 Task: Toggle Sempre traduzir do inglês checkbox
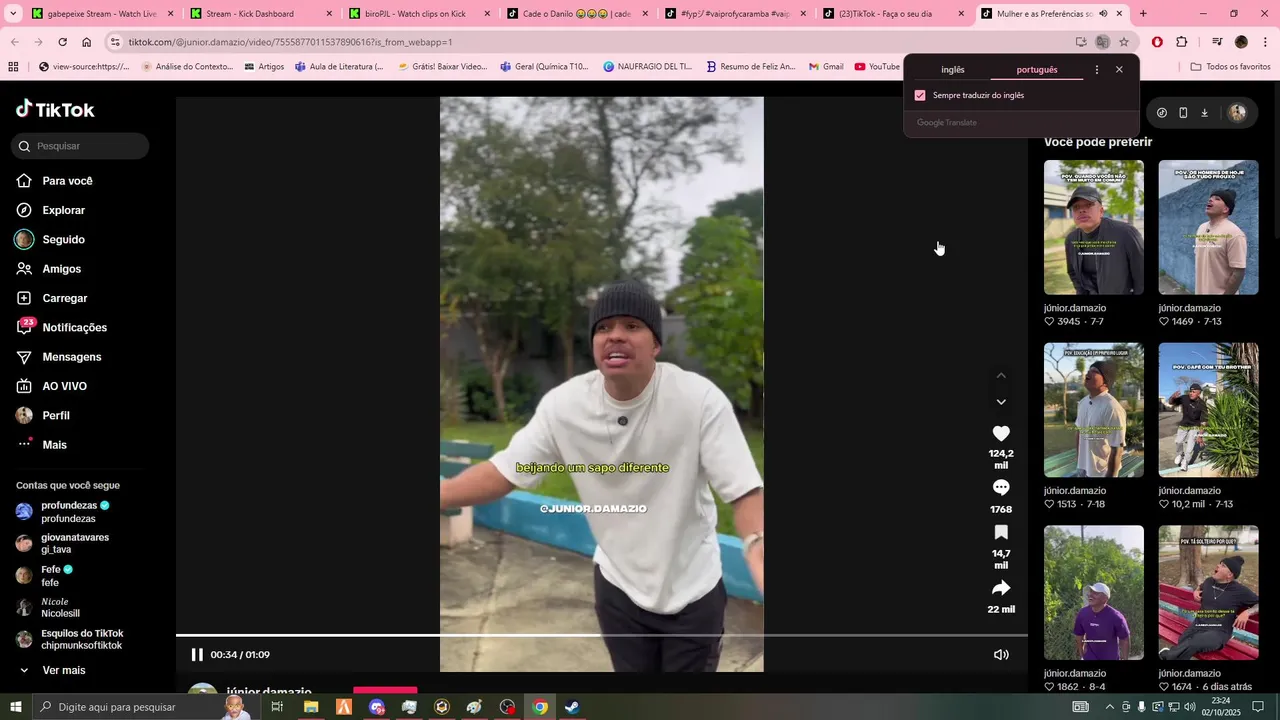point(920,96)
